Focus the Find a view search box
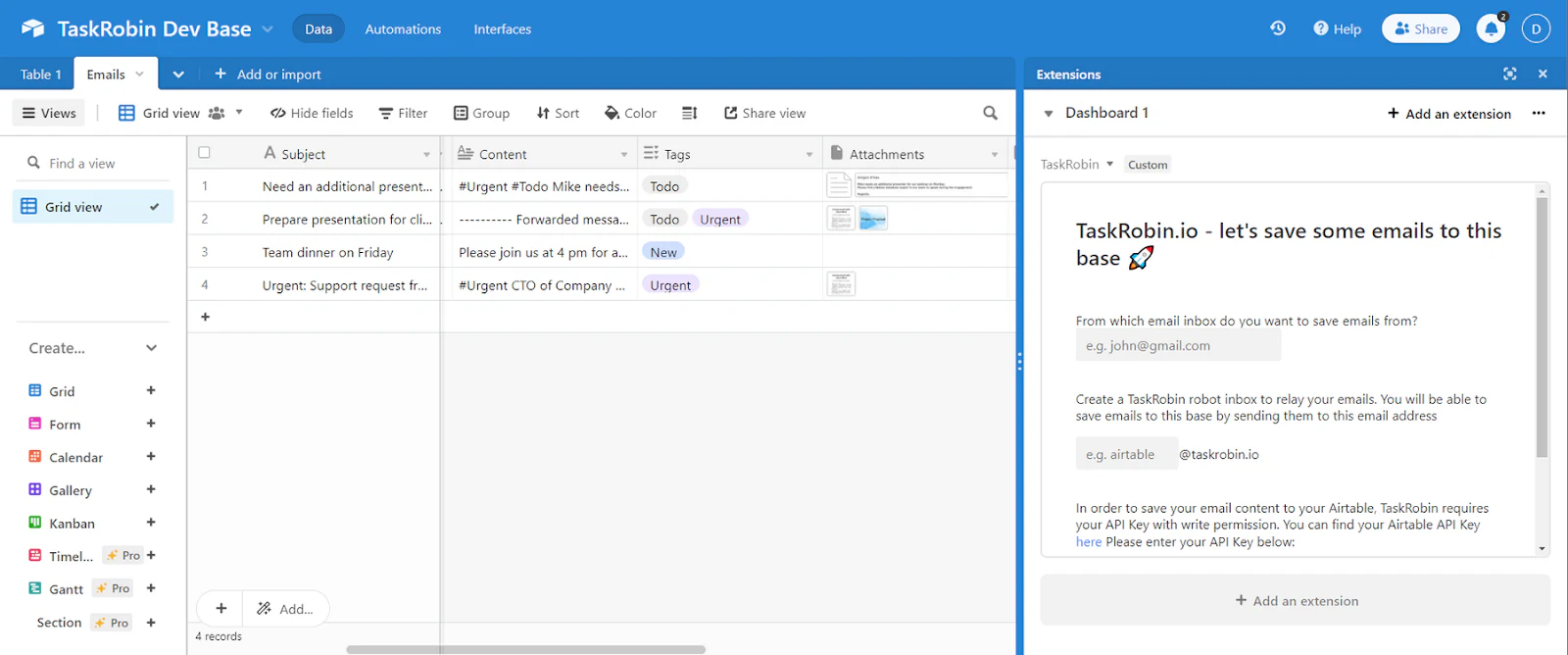The height and width of the screenshot is (655, 1568). click(x=93, y=163)
